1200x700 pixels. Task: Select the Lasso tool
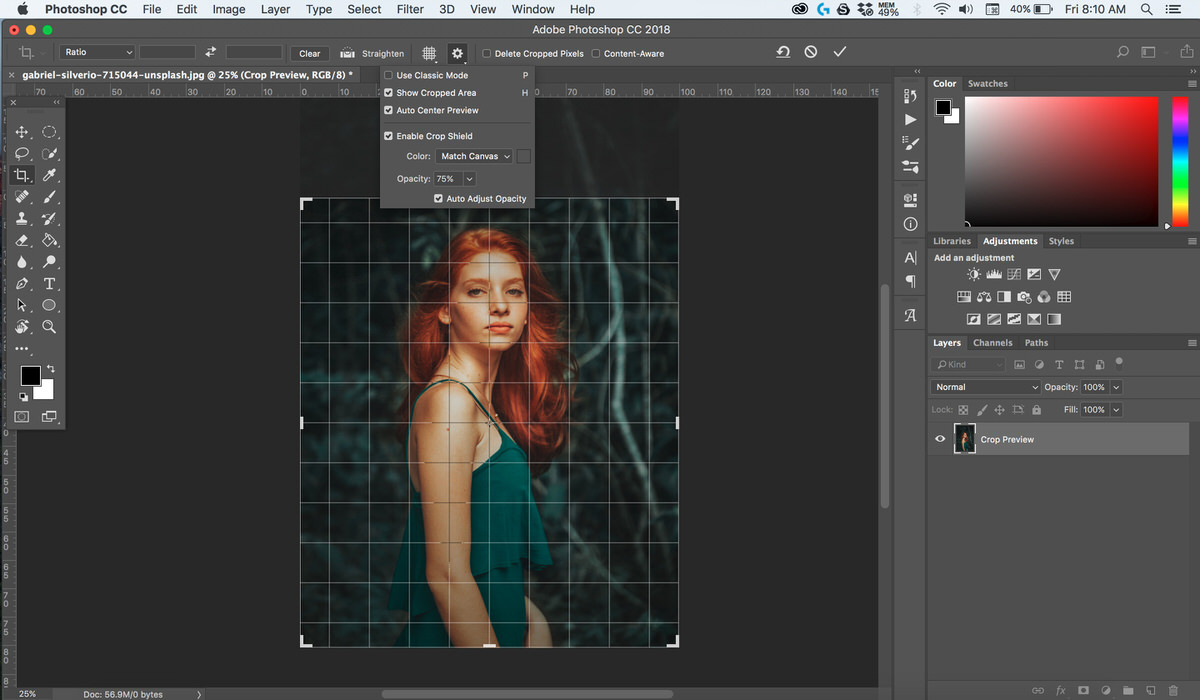[22, 154]
